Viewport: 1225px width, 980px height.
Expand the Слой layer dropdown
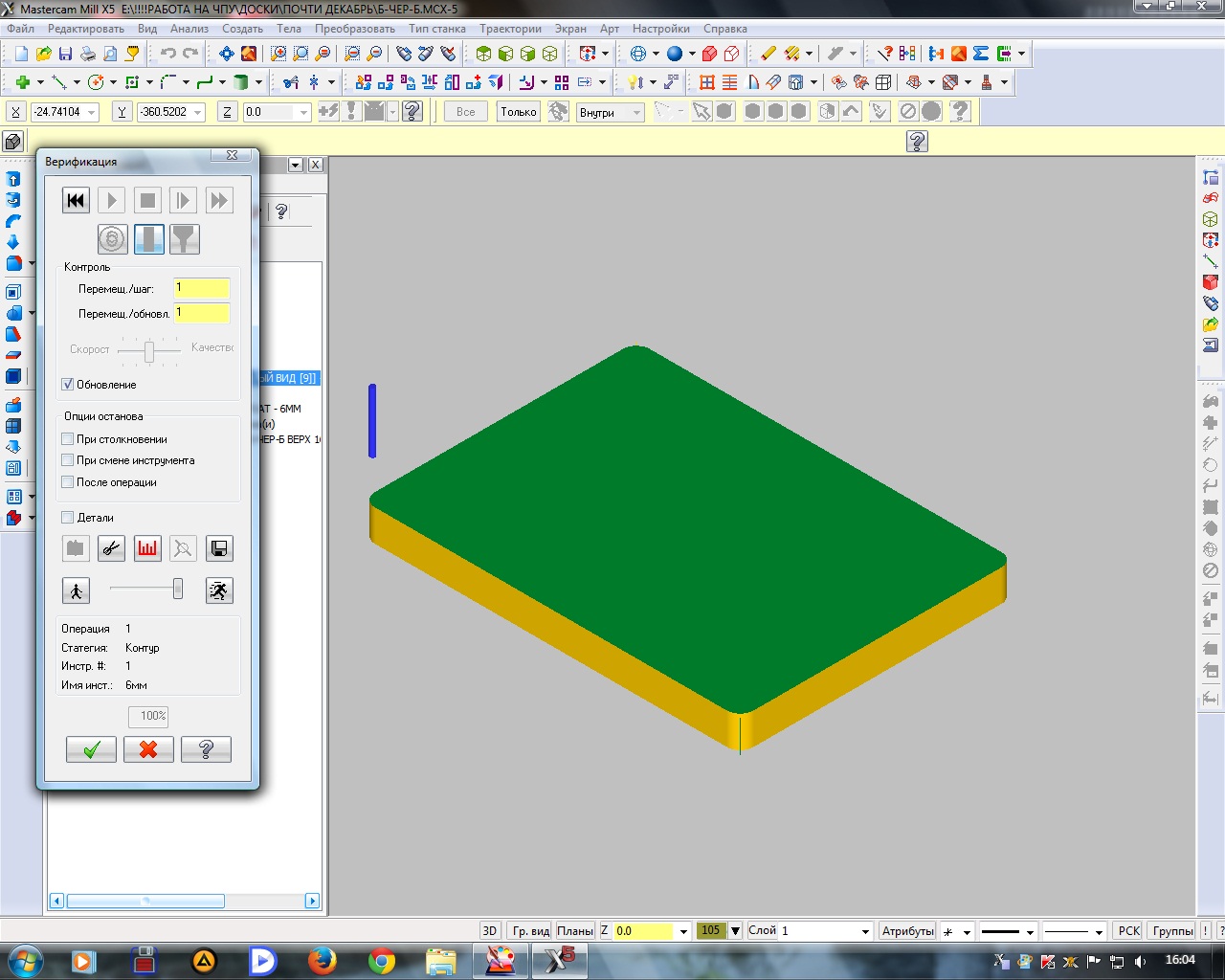[865, 931]
